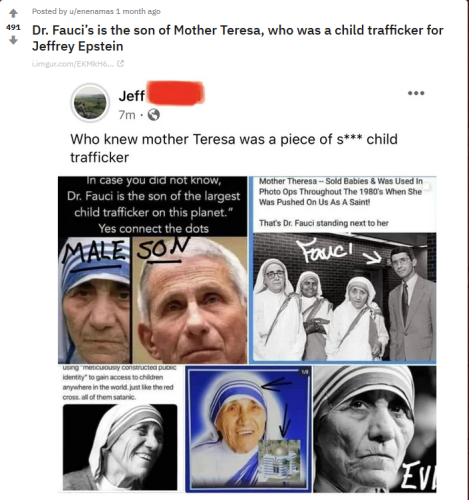469x500 pixels.
Task: Click the '1 month ago' post time
Action: coord(138,11)
